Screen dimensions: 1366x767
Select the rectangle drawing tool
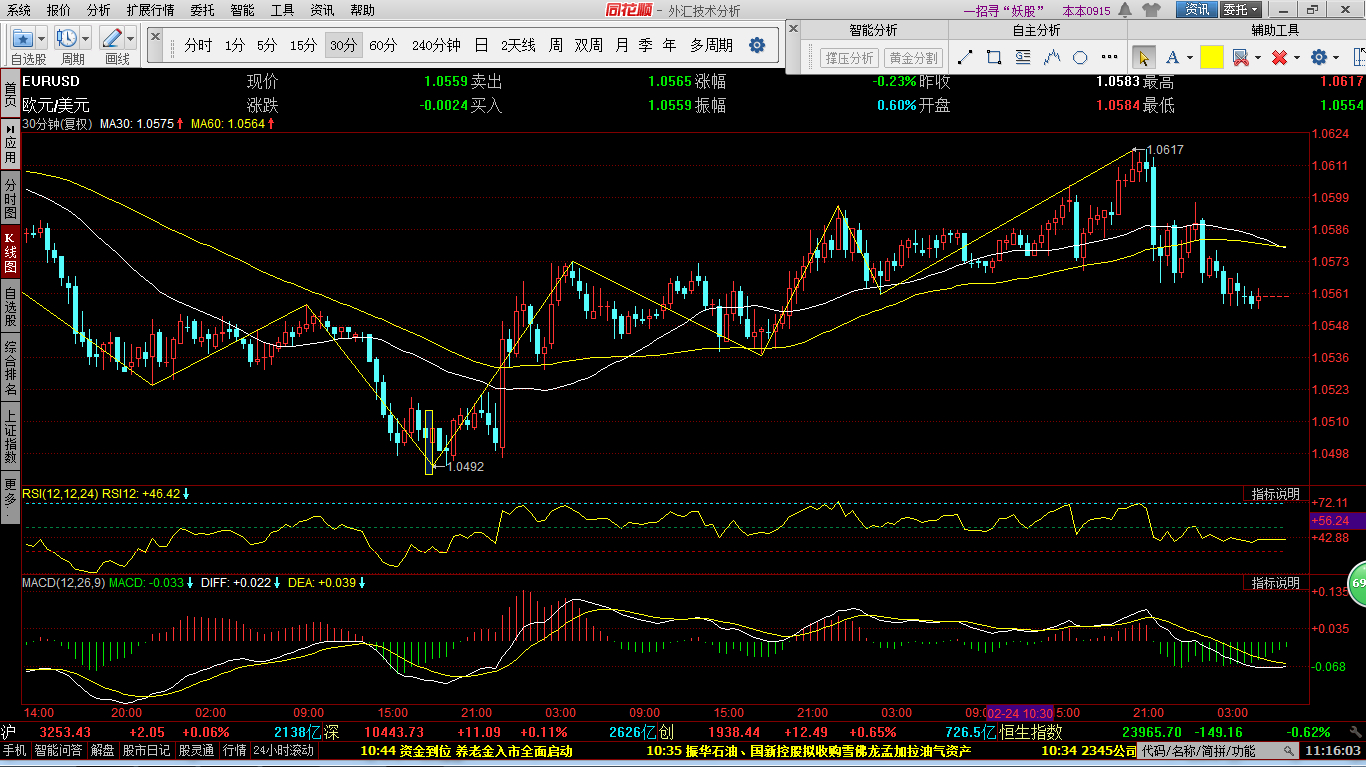point(994,57)
